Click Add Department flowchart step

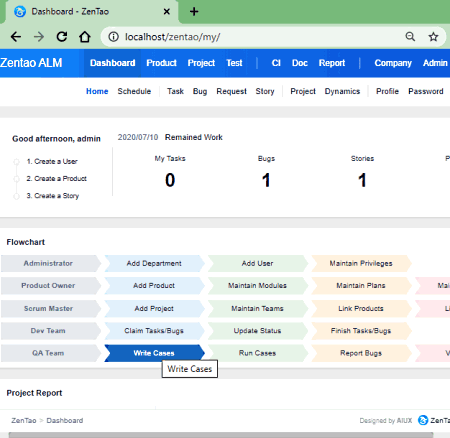tap(154, 263)
